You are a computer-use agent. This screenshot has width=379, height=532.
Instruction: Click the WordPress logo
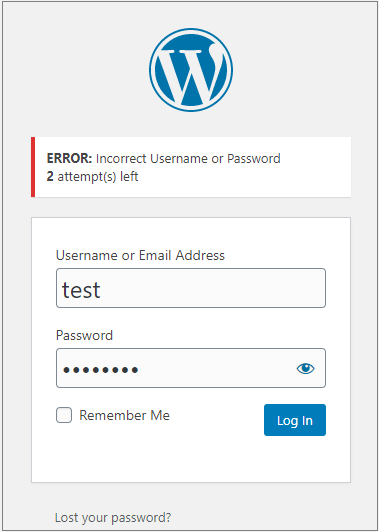point(191,70)
